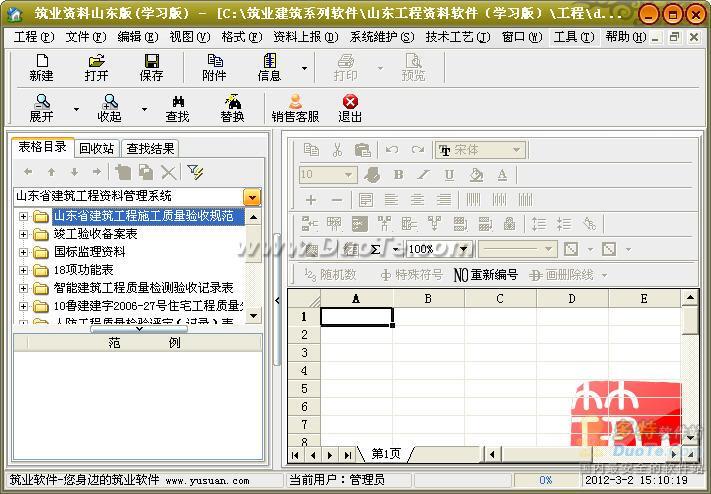Expand the 山东省建筑工程施工质量验收规范 tree node
The width and height of the screenshot is (711, 494).
click(24, 216)
